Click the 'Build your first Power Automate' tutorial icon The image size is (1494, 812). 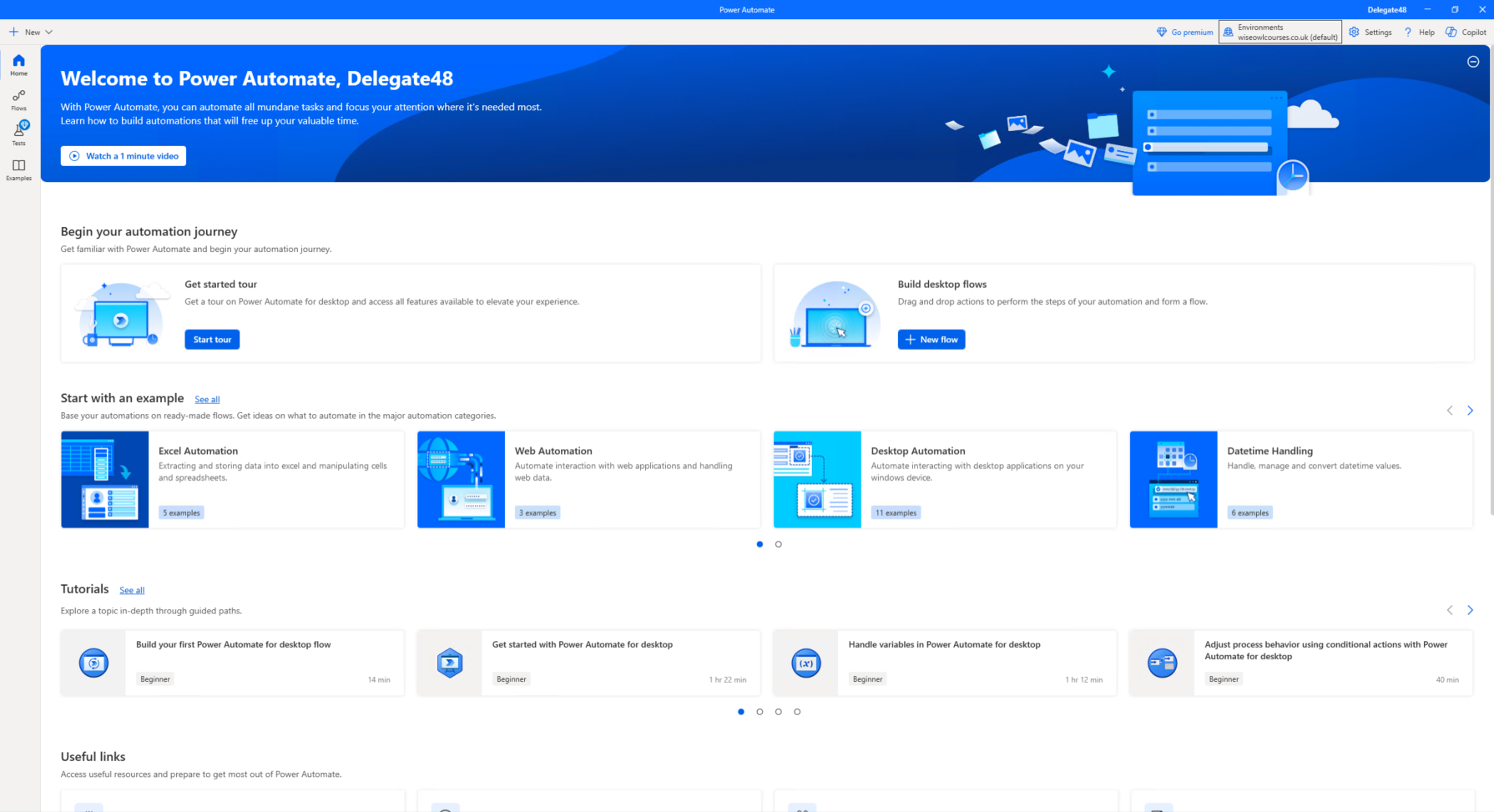(93, 663)
